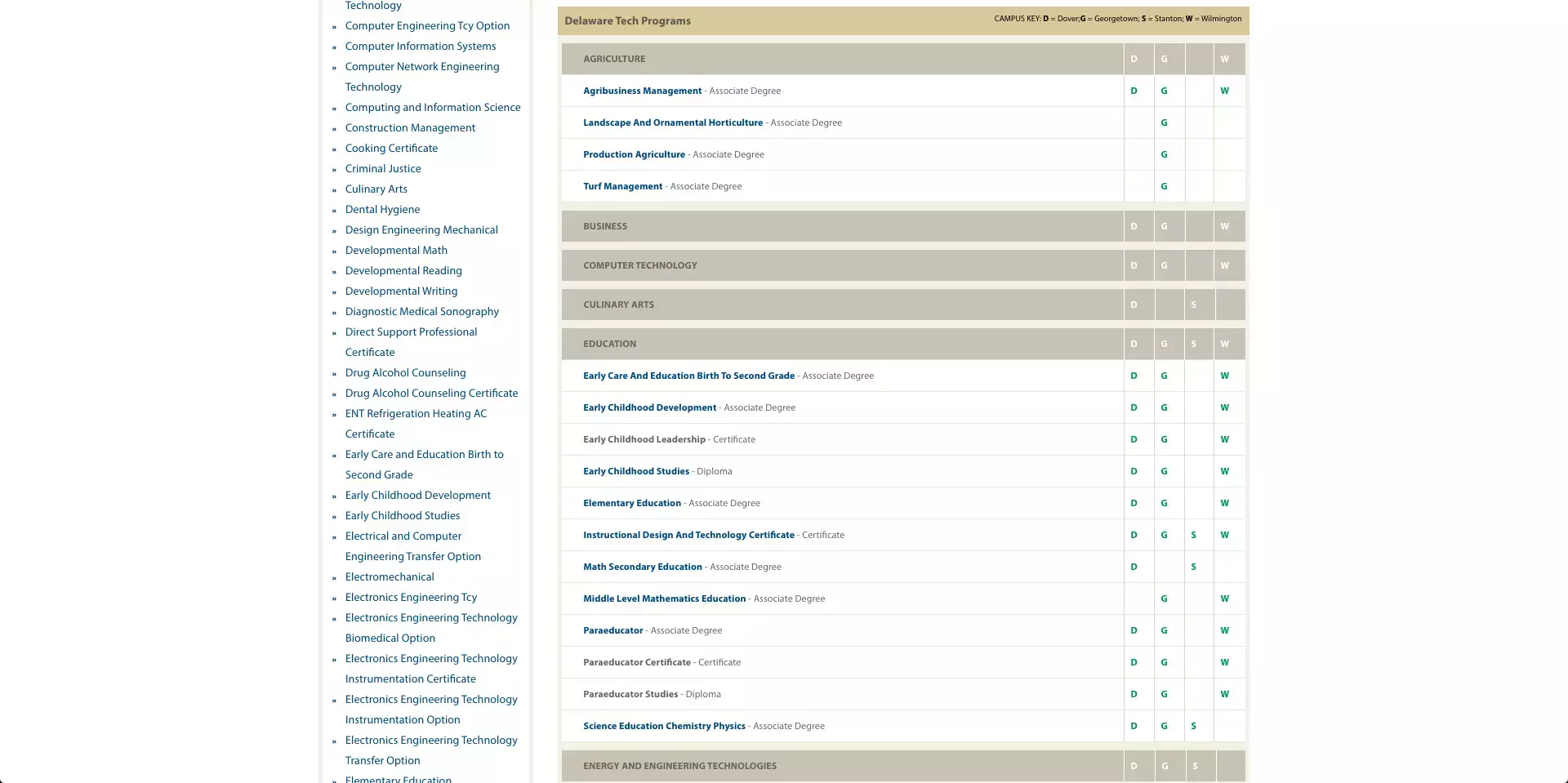Open Developmental Math sidebar link
Image resolution: width=1568 pixels, height=783 pixels.
click(396, 251)
